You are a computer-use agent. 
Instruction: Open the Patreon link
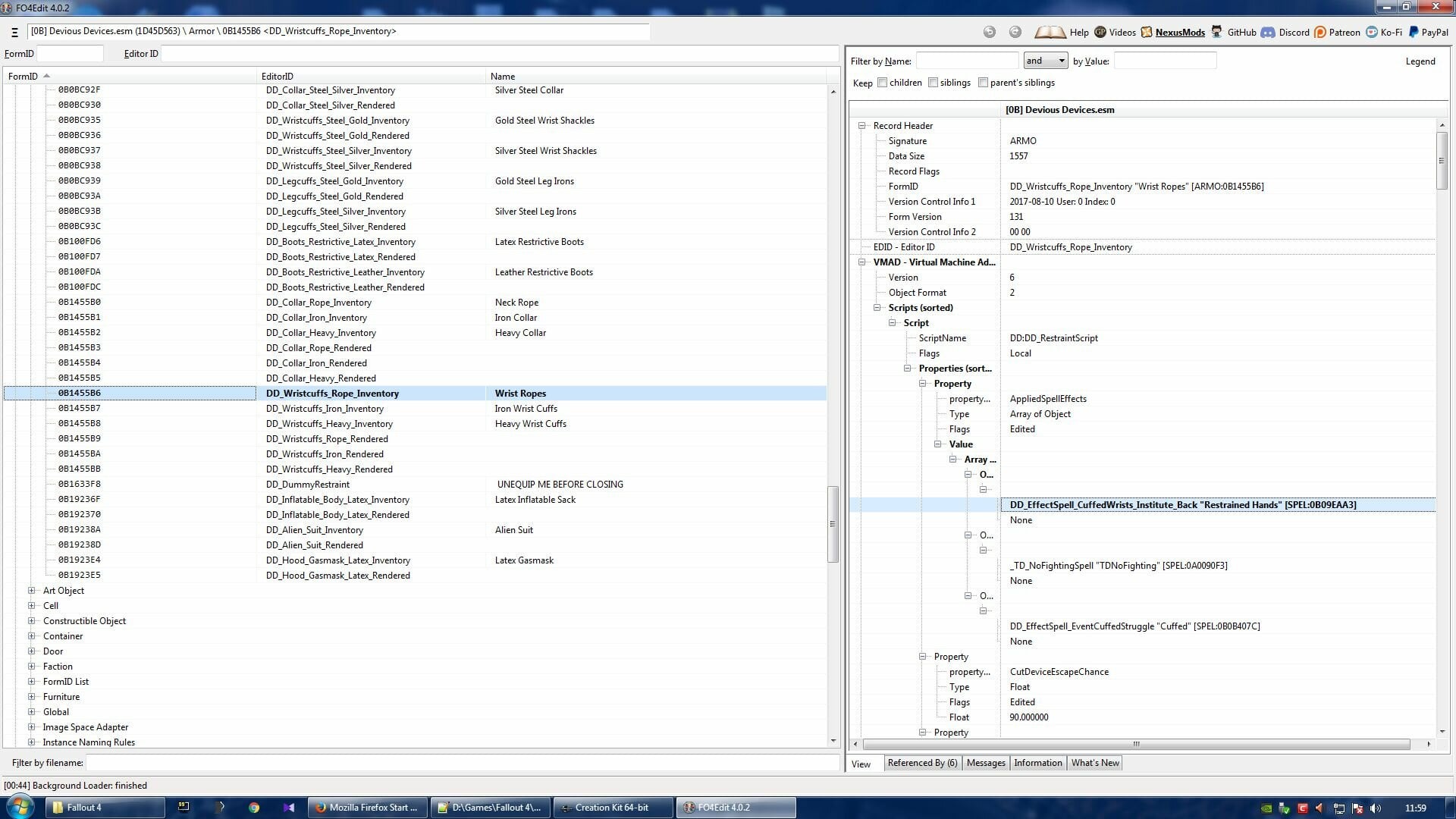1337,32
